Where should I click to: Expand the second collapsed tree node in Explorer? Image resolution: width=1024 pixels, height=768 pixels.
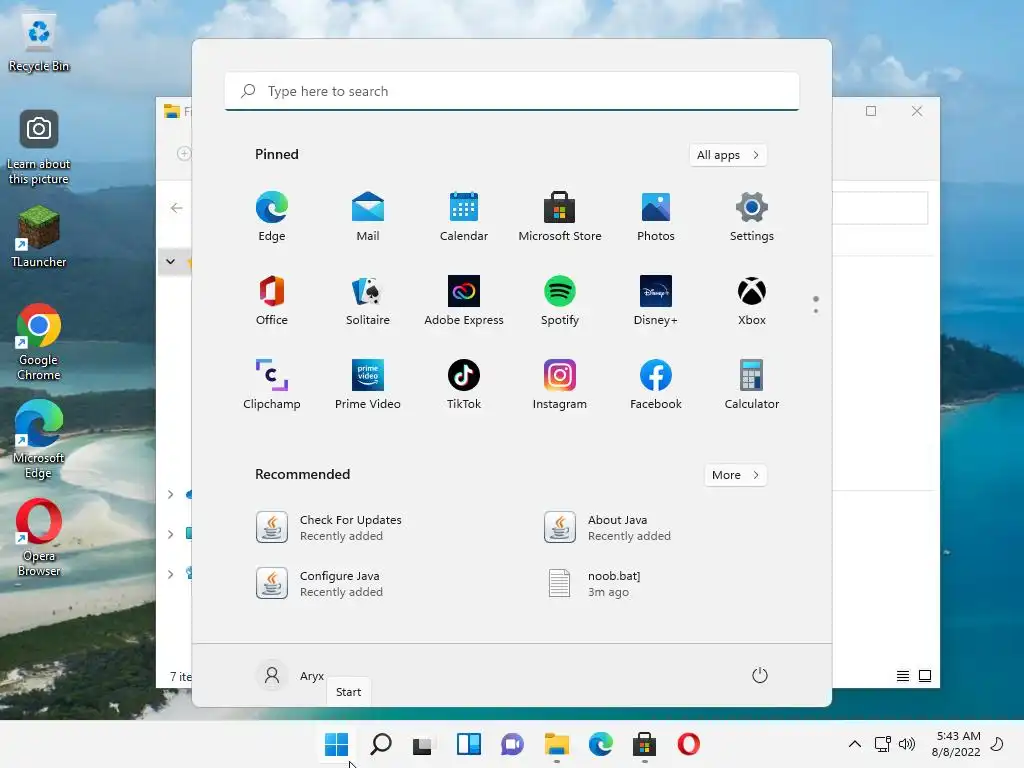pyautogui.click(x=170, y=534)
